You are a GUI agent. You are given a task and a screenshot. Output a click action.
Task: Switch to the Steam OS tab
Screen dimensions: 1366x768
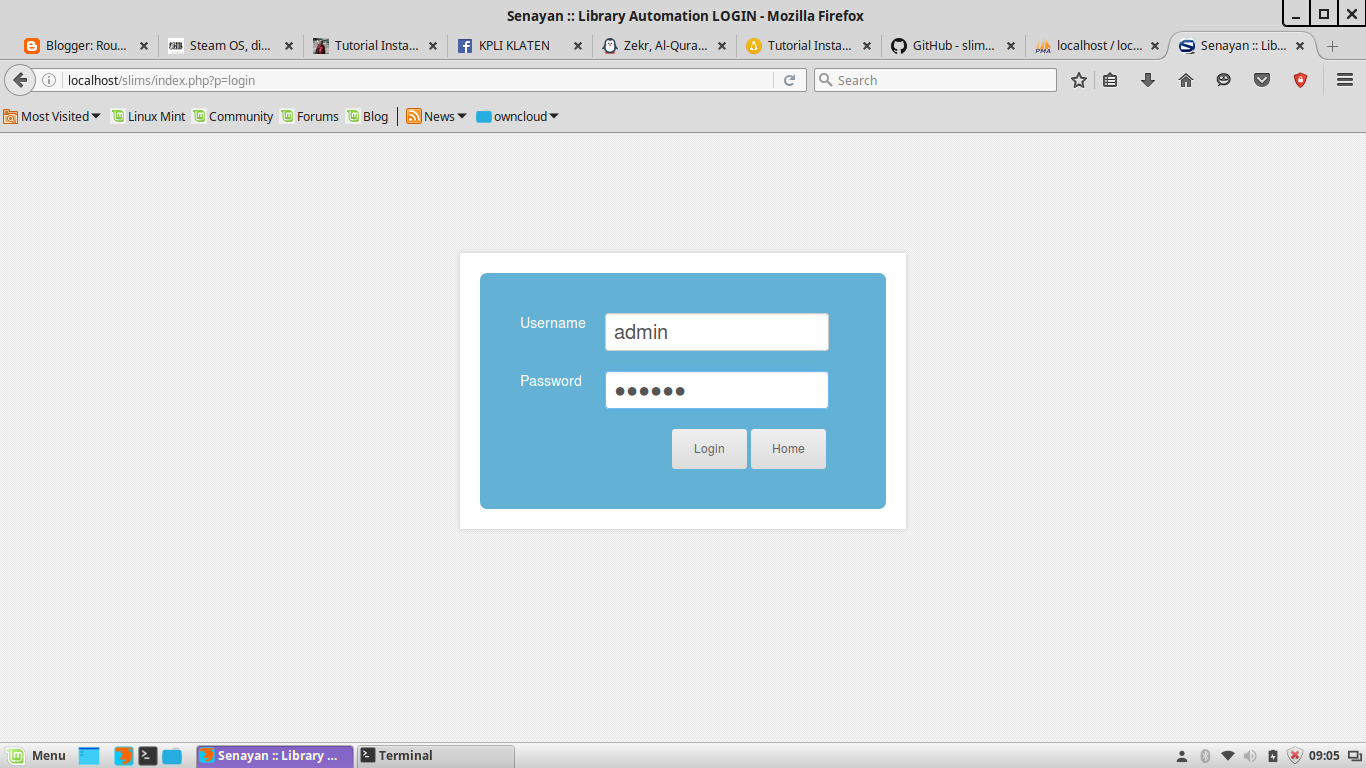(x=230, y=45)
